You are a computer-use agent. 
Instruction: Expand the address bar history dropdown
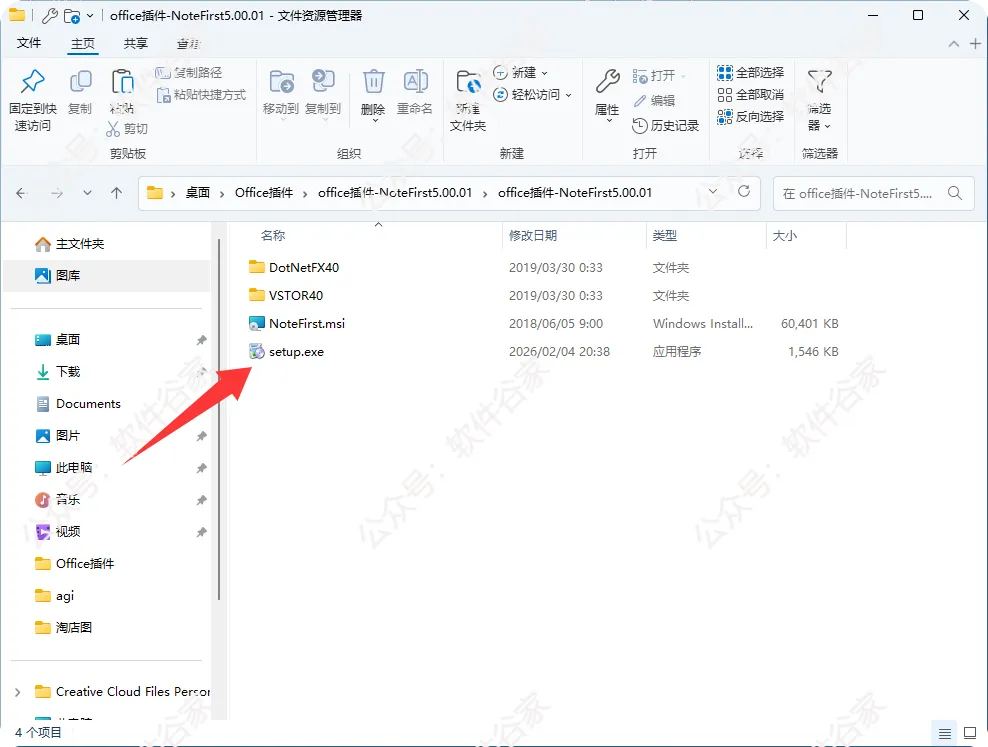tap(713, 191)
